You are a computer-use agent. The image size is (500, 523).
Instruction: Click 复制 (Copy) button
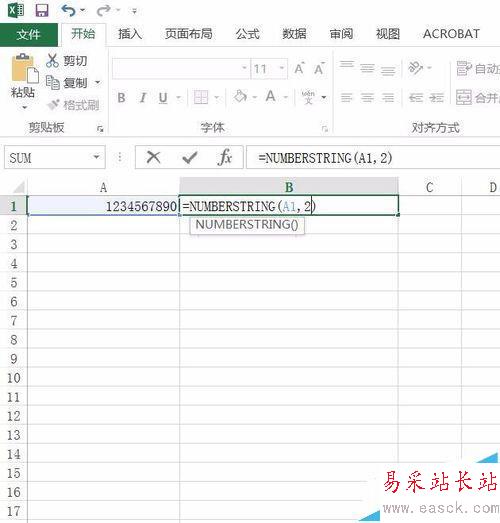coord(67,82)
